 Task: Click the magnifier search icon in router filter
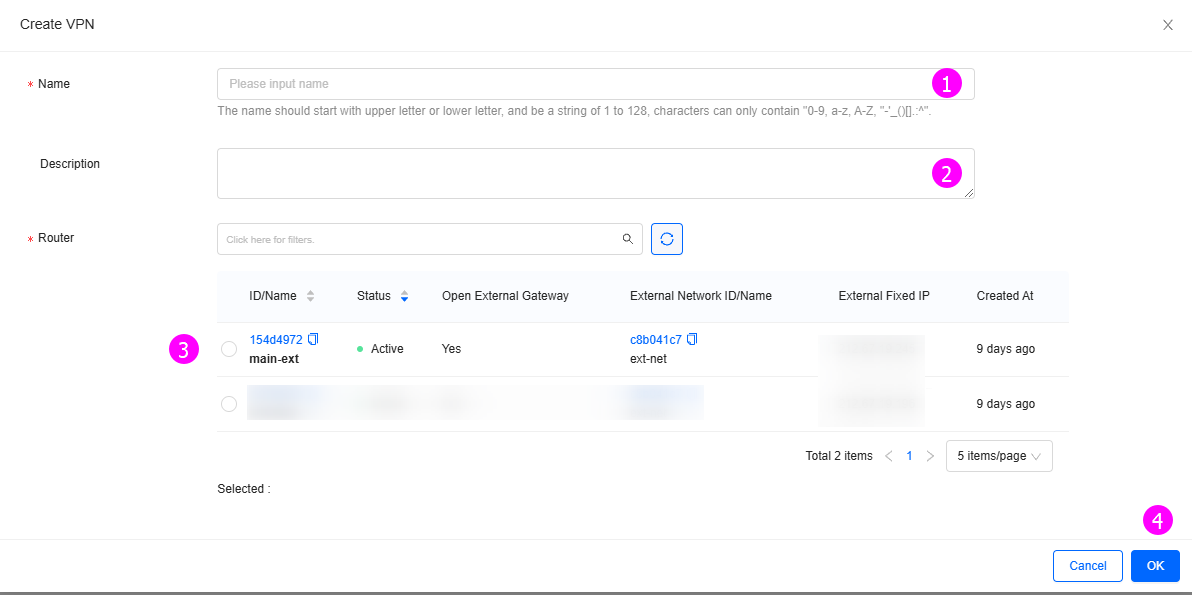click(627, 239)
